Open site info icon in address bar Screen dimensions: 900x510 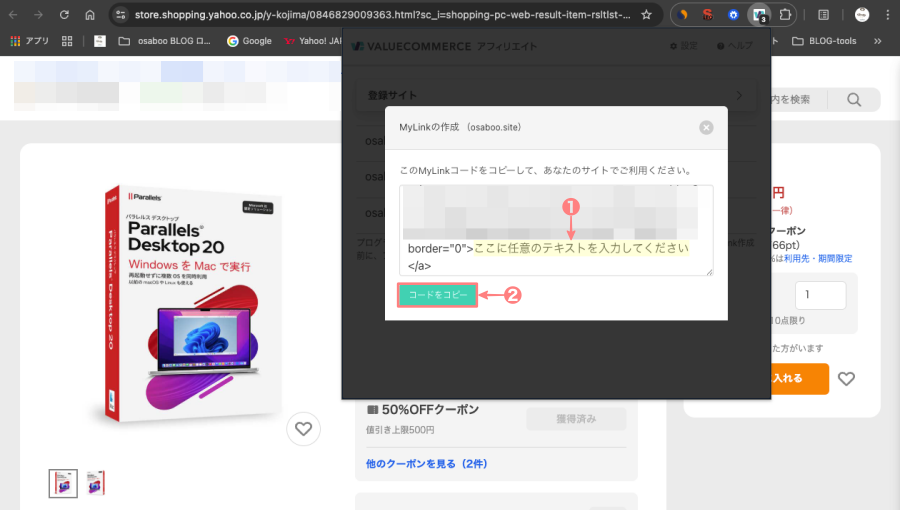tap(121, 15)
